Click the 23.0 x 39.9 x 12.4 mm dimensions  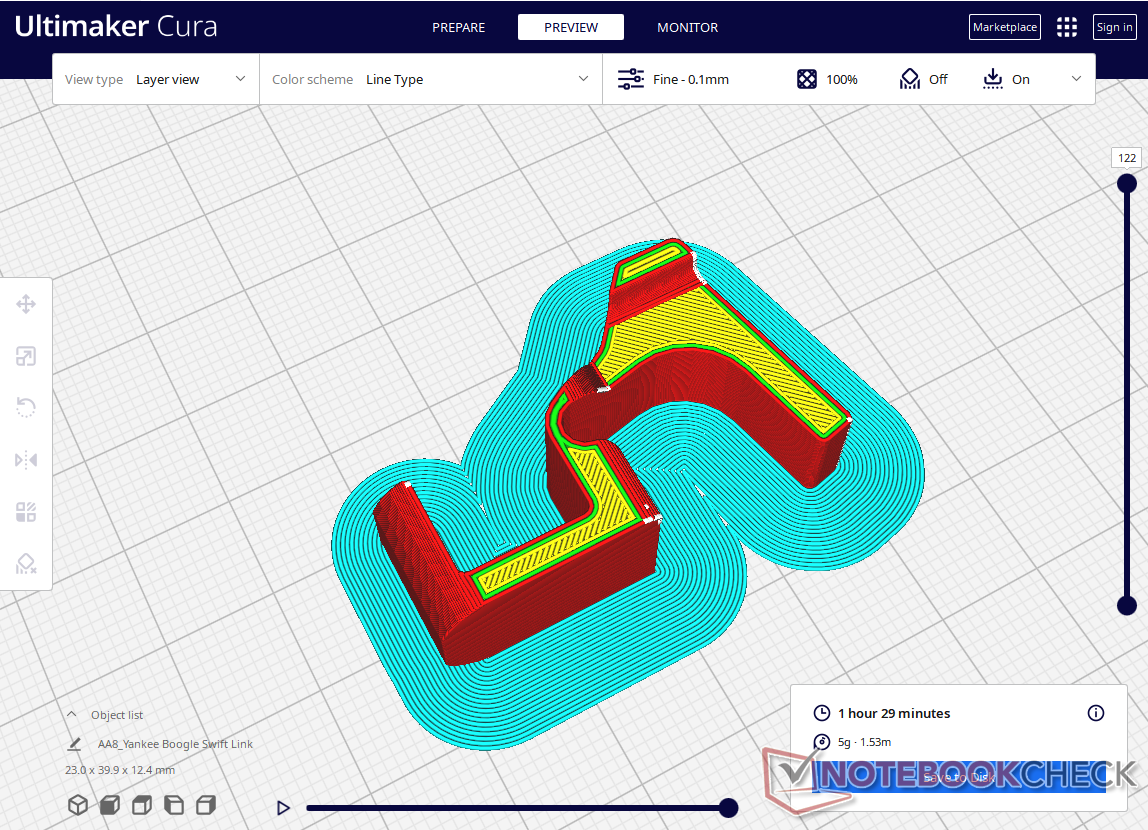coord(120,770)
